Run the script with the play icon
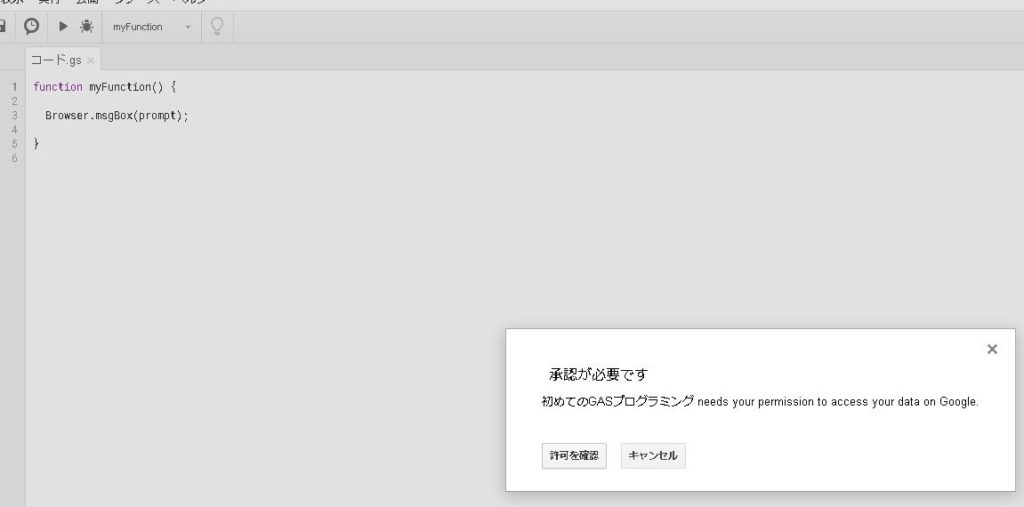The width and height of the screenshot is (1024, 507). (x=63, y=27)
